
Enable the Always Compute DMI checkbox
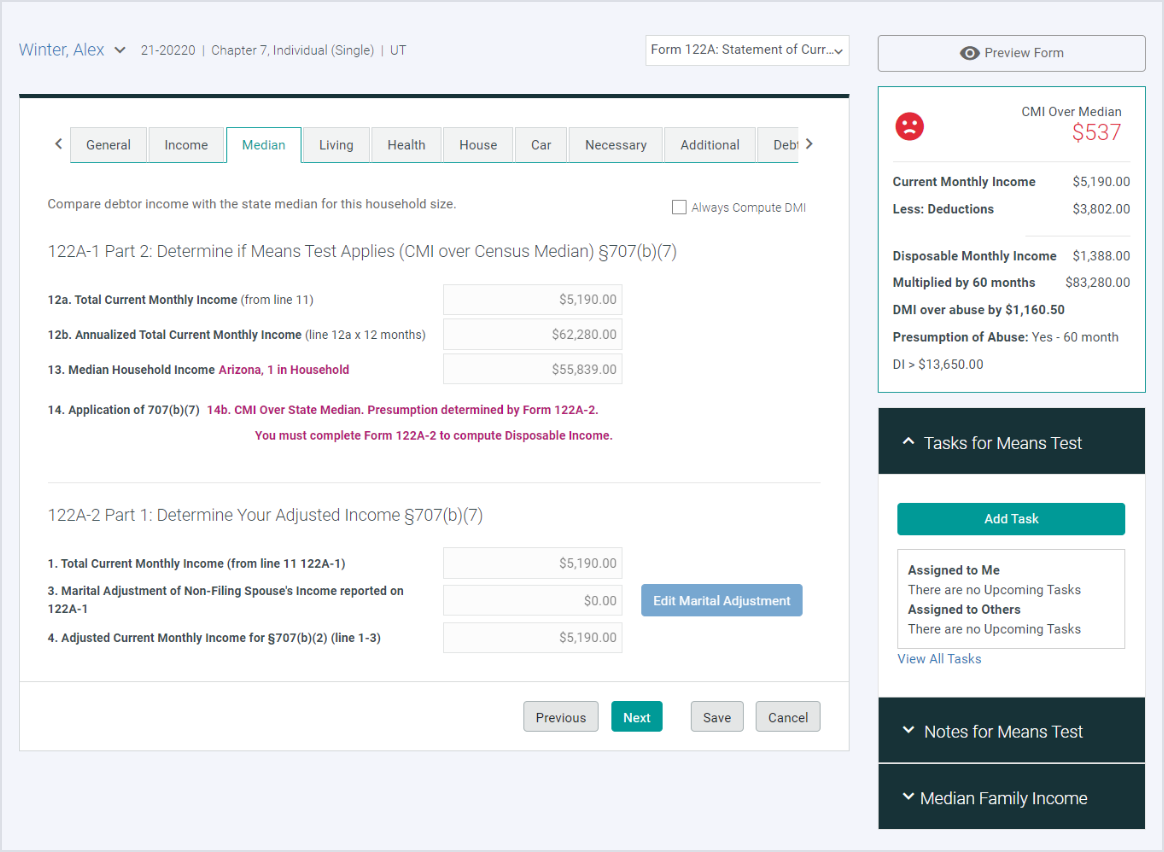680,208
